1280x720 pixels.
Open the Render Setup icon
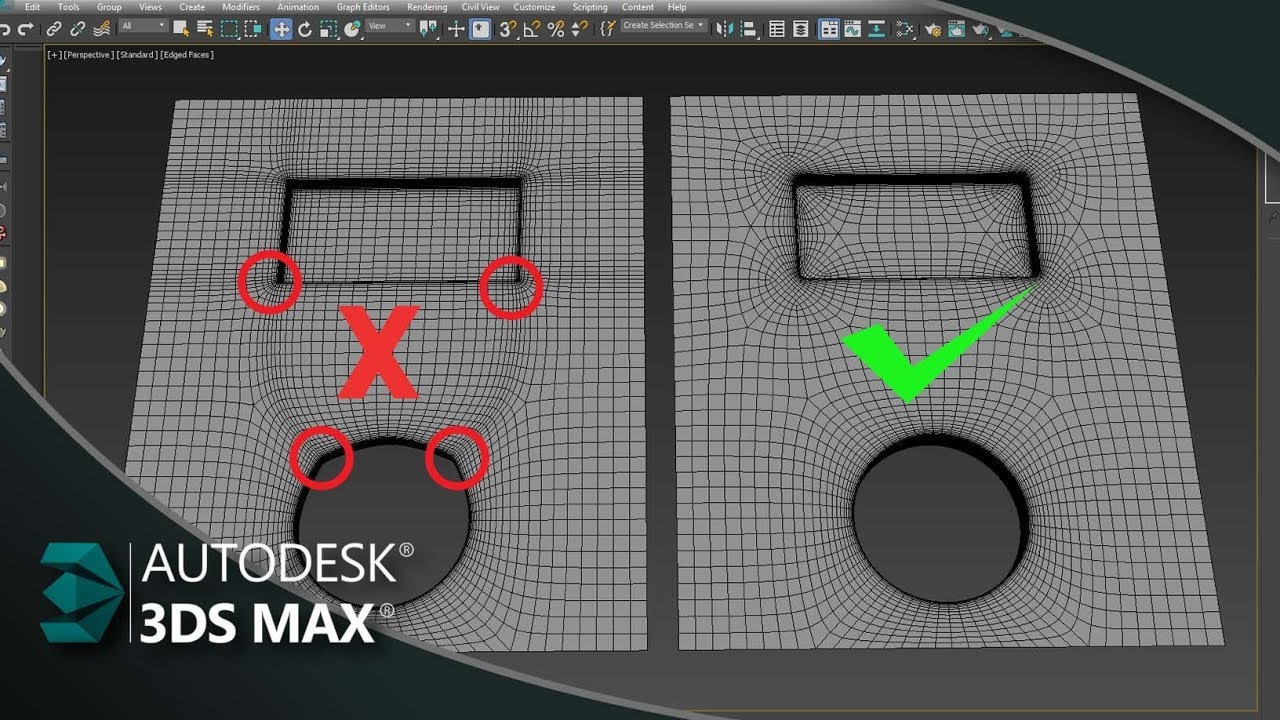933,29
